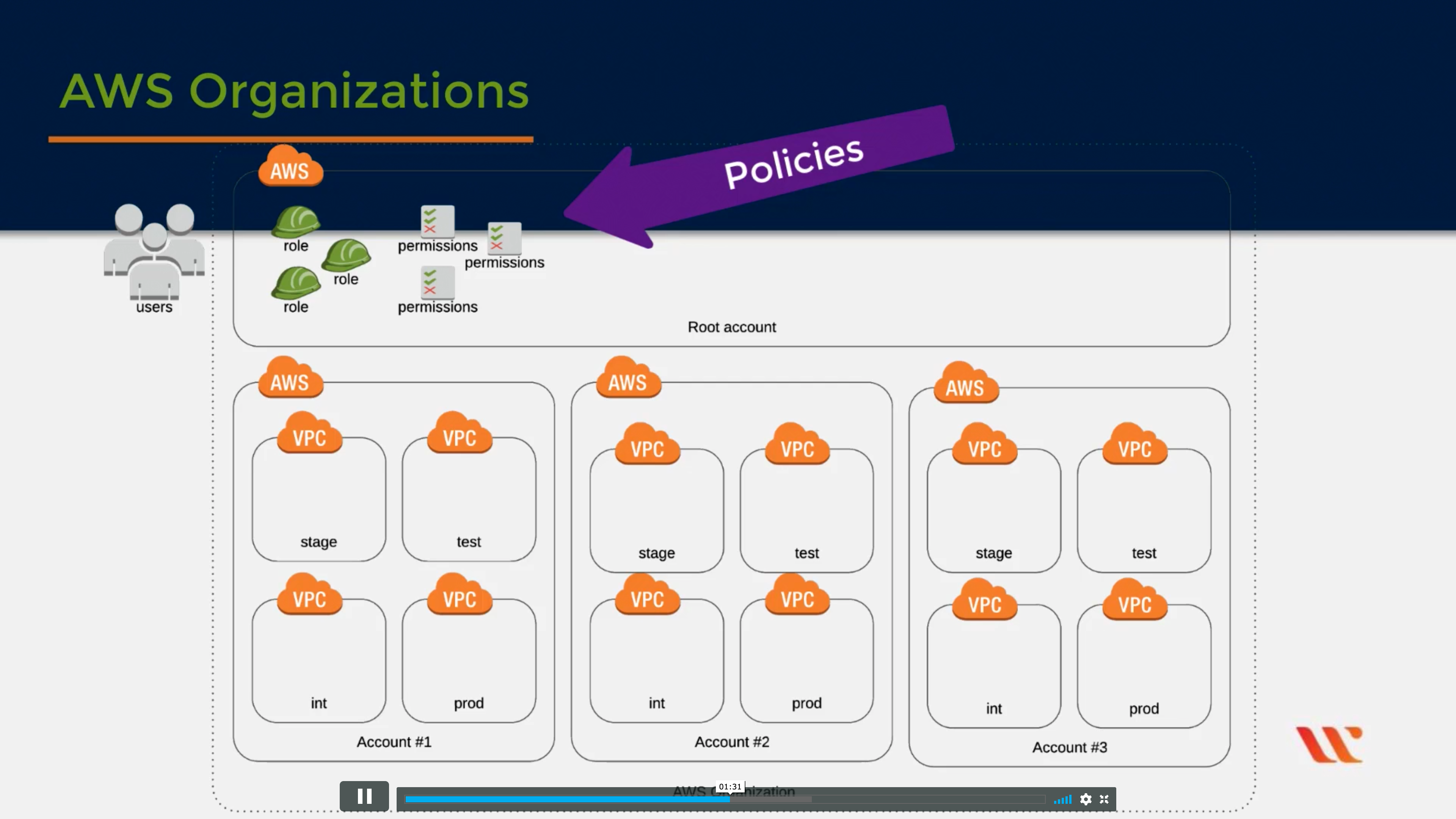Screen dimensions: 1456x819
Task: Click the users group icon
Action: [154, 251]
